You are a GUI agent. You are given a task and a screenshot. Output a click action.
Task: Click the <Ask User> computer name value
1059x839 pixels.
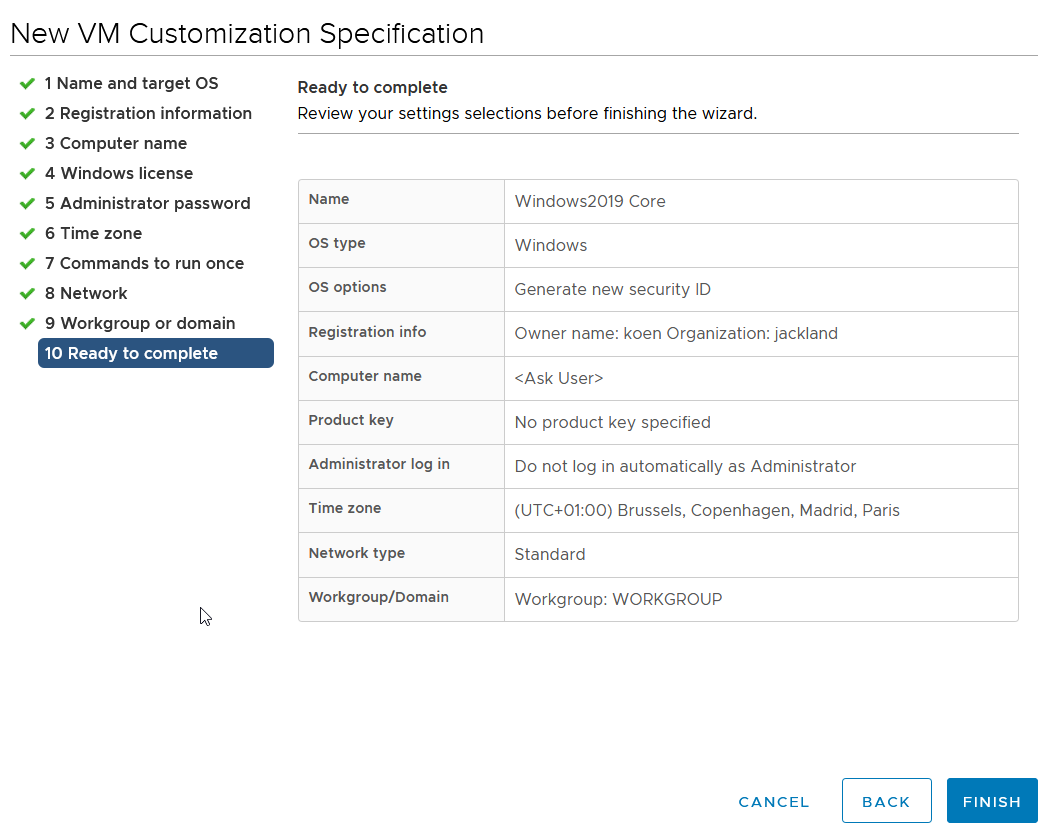tap(558, 378)
